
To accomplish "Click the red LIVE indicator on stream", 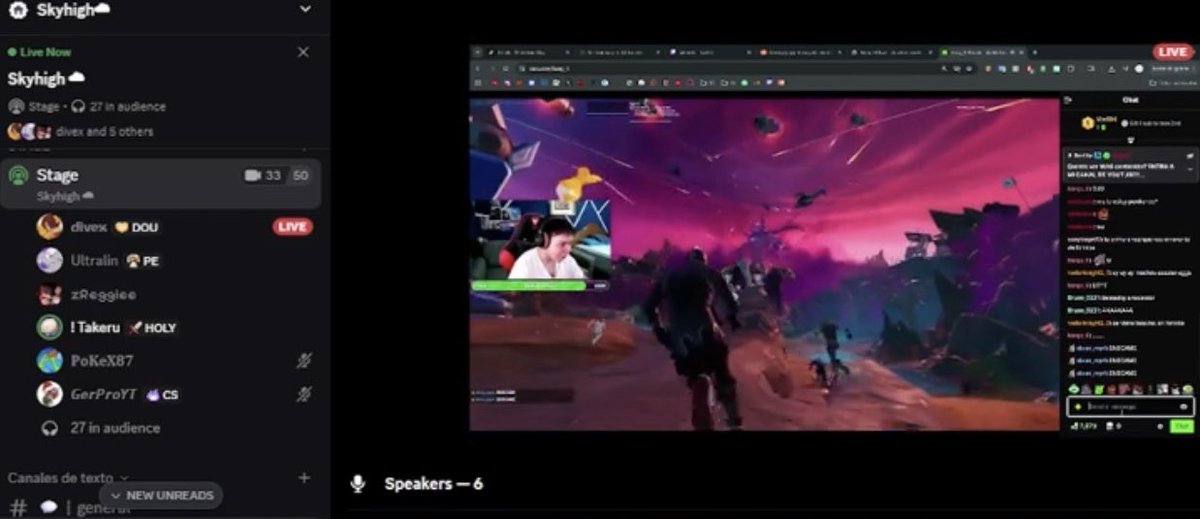I will pos(1171,52).
